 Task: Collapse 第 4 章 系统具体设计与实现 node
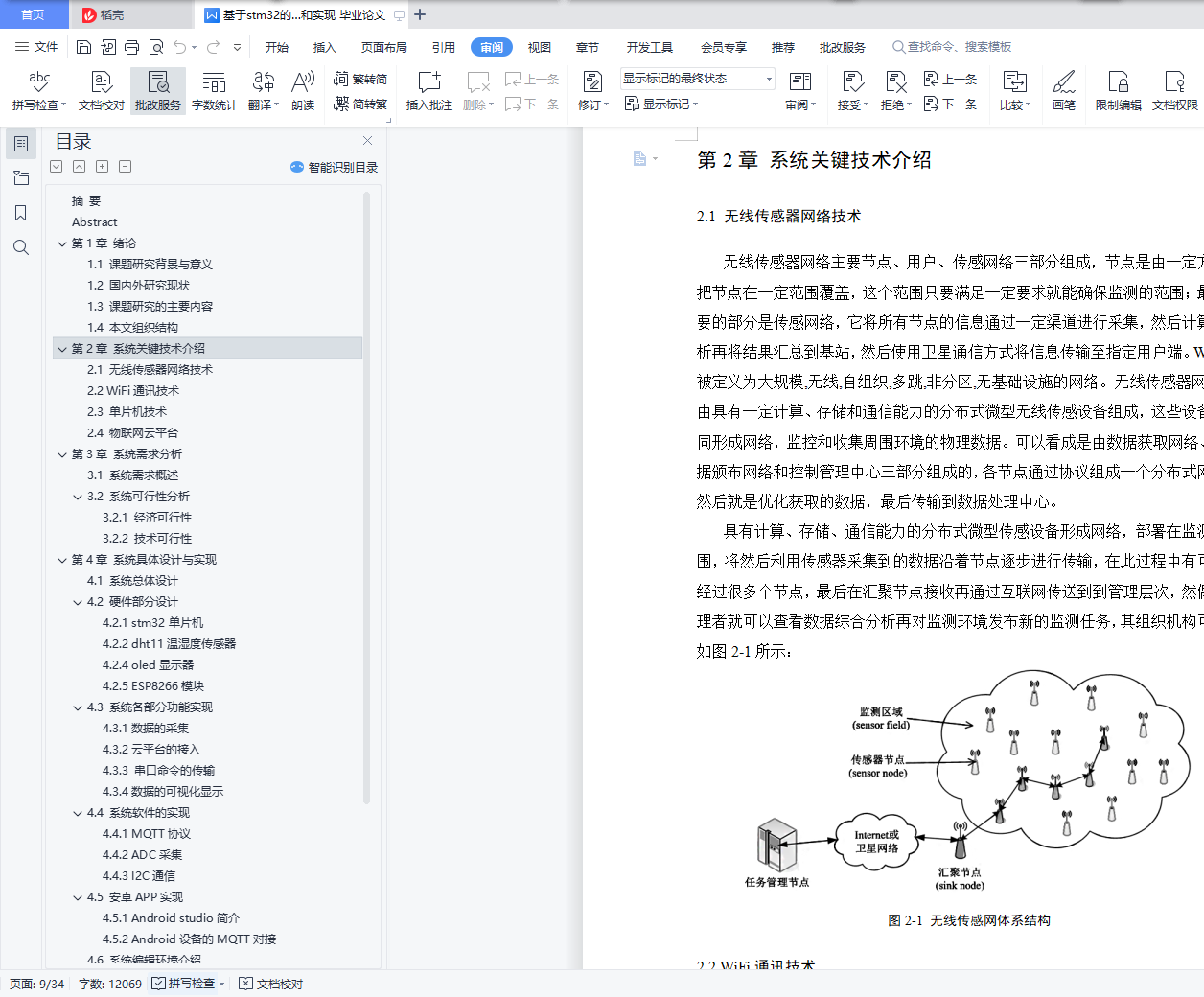[62, 560]
